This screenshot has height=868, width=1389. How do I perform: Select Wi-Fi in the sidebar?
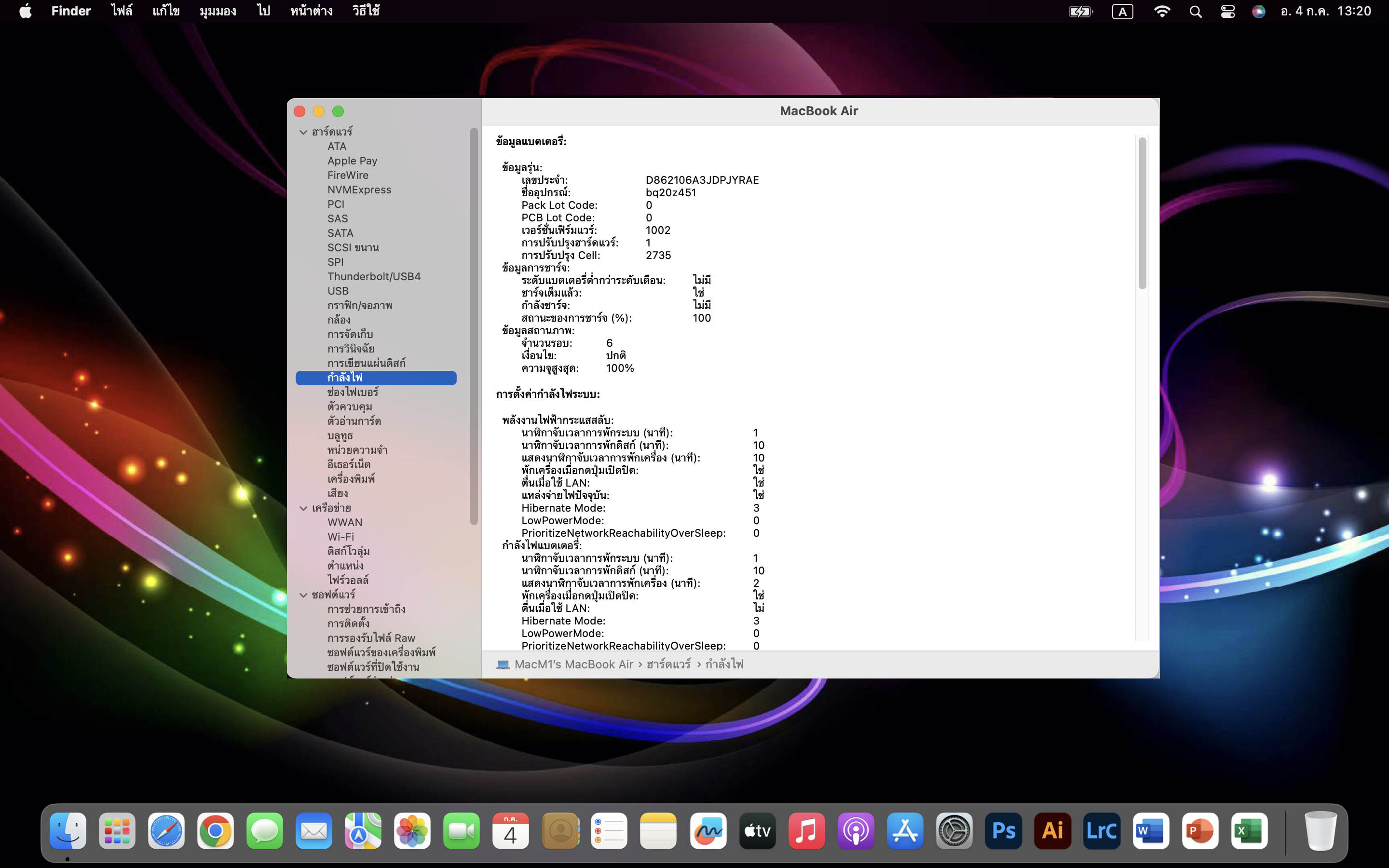tap(341, 537)
